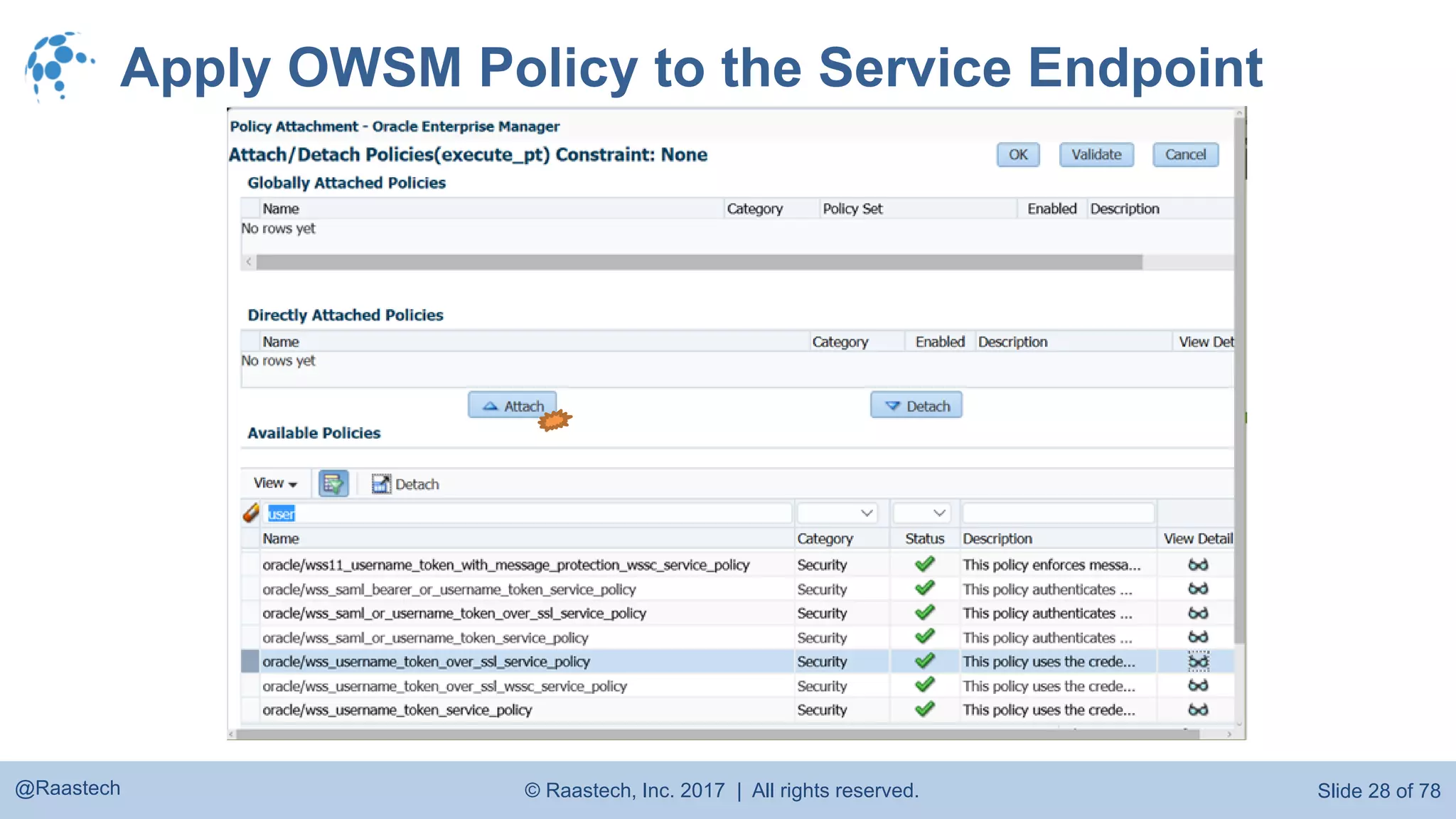1456x819 pixels.
Task: Click row selector of highlighted over_ssl_service_policy row
Action: [x=250, y=661]
